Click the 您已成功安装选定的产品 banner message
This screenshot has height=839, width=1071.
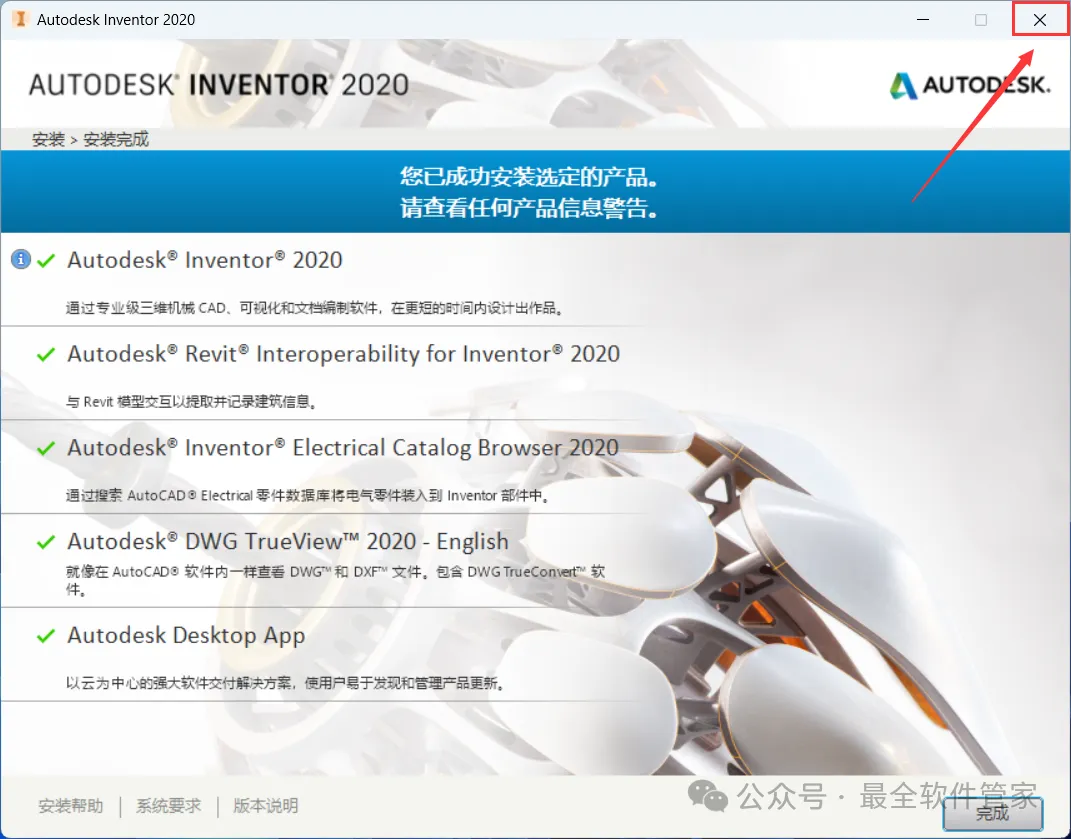coord(529,176)
